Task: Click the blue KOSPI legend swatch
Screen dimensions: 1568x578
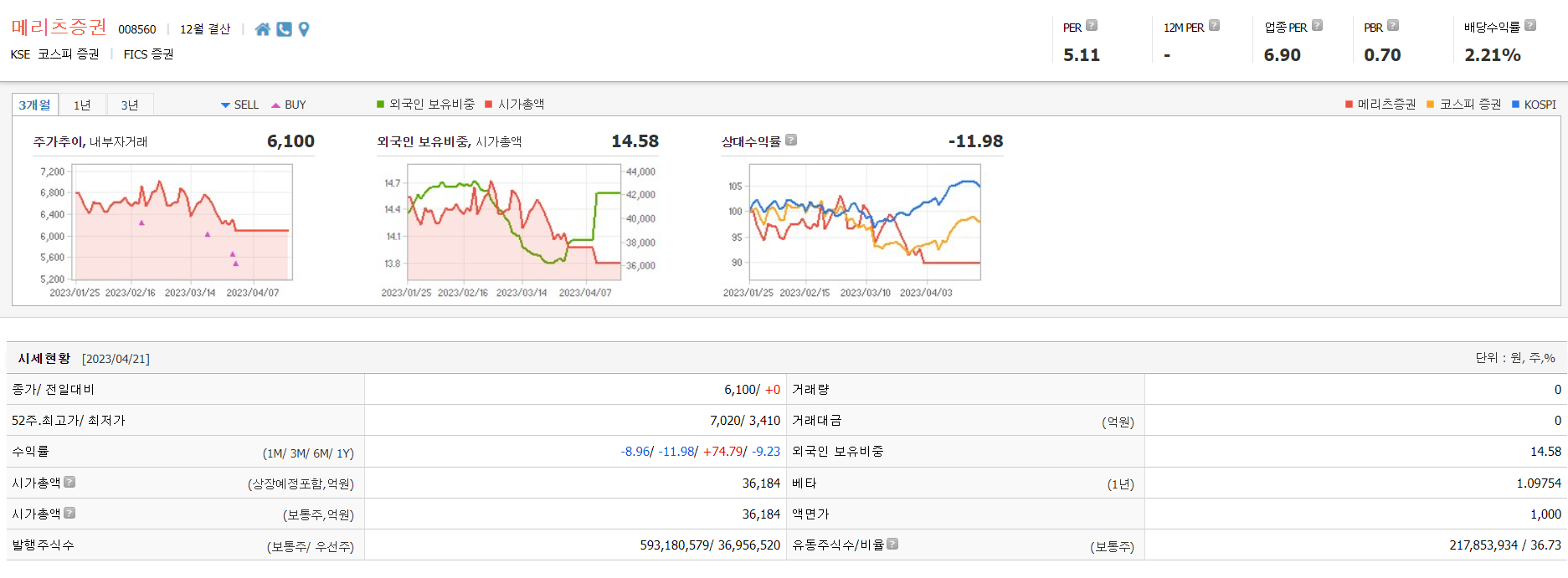Action: click(1515, 105)
